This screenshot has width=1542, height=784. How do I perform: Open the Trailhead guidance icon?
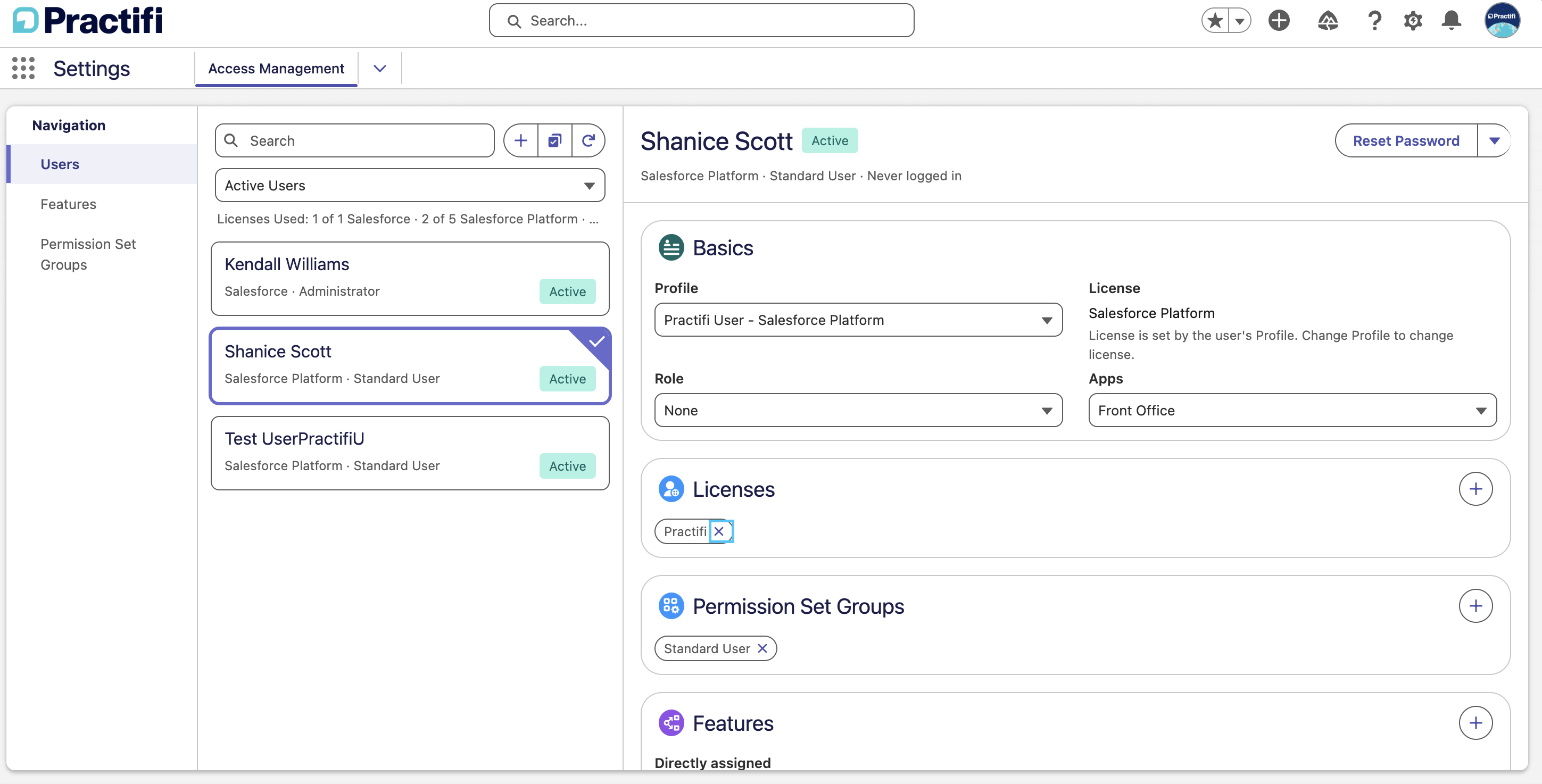pyautogui.click(x=1328, y=21)
